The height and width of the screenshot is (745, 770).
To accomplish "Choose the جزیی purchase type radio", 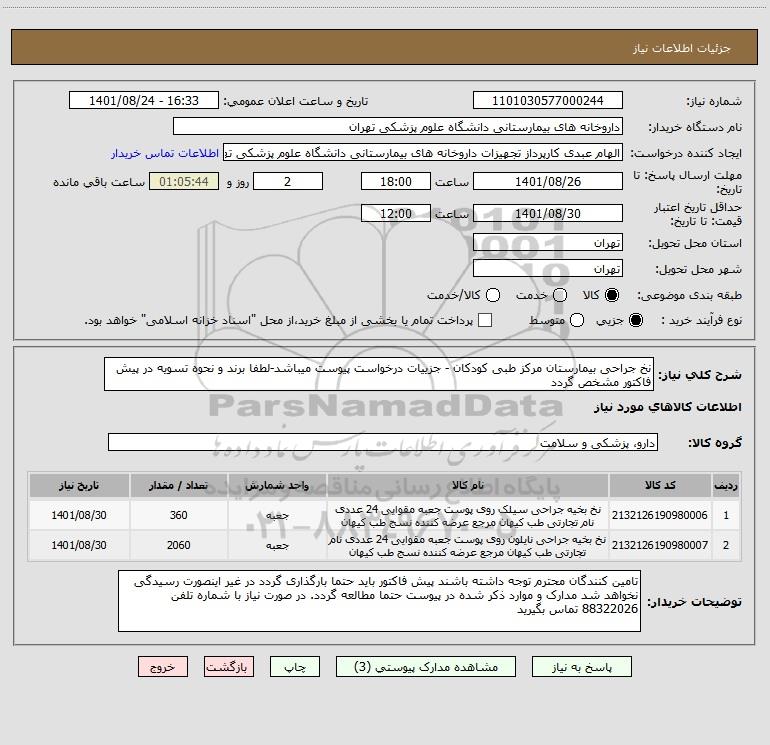I will point(636,320).
